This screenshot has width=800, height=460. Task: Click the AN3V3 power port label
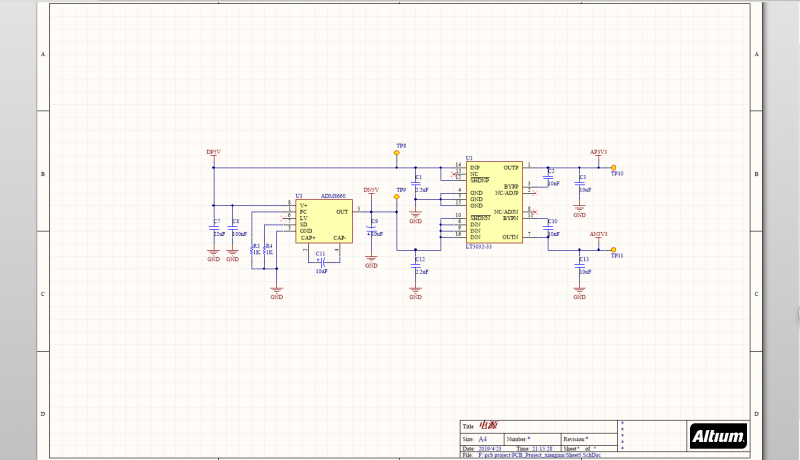(x=598, y=234)
